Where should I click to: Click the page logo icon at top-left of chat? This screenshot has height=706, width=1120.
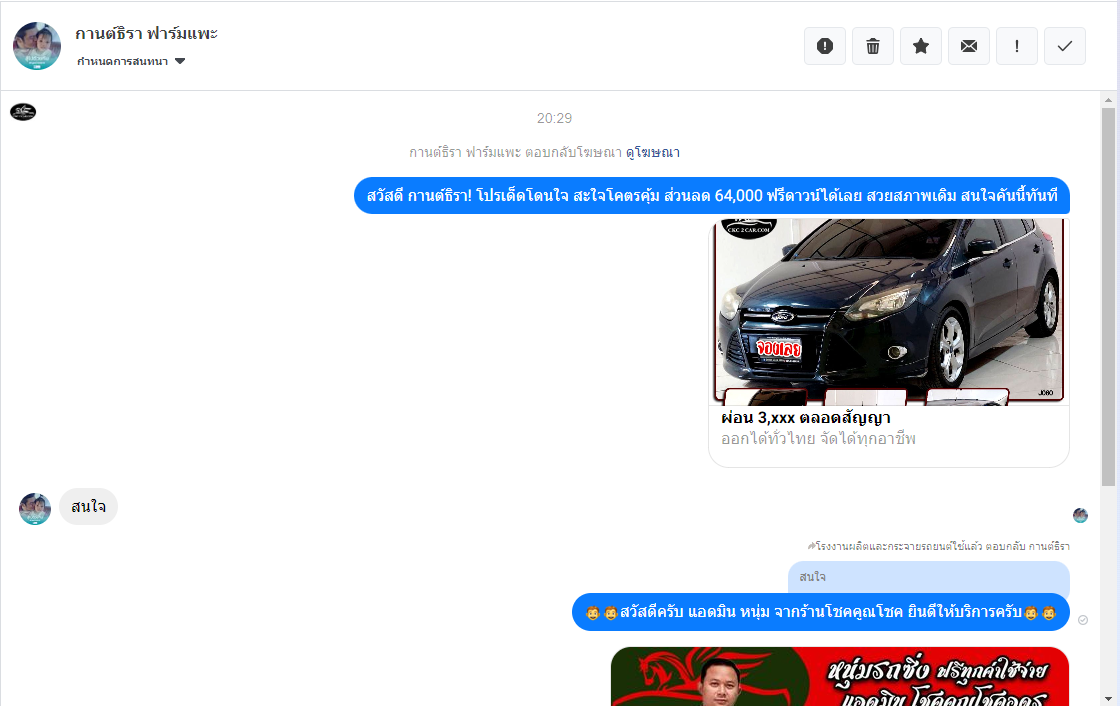point(23,112)
